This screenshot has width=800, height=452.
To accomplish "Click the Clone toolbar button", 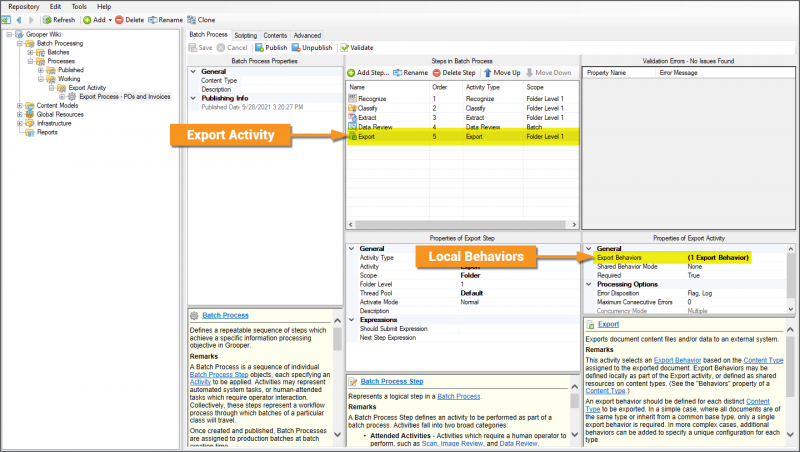I will click(x=201, y=20).
